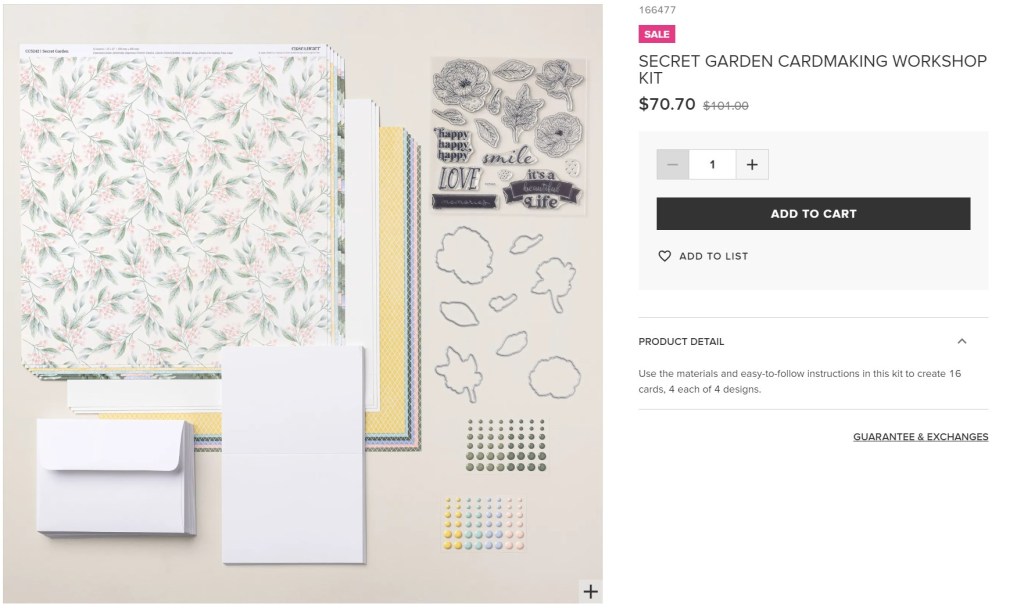Click the Product Detail section heading
Viewport: 1024px width, 611px height.
[681, 342]
